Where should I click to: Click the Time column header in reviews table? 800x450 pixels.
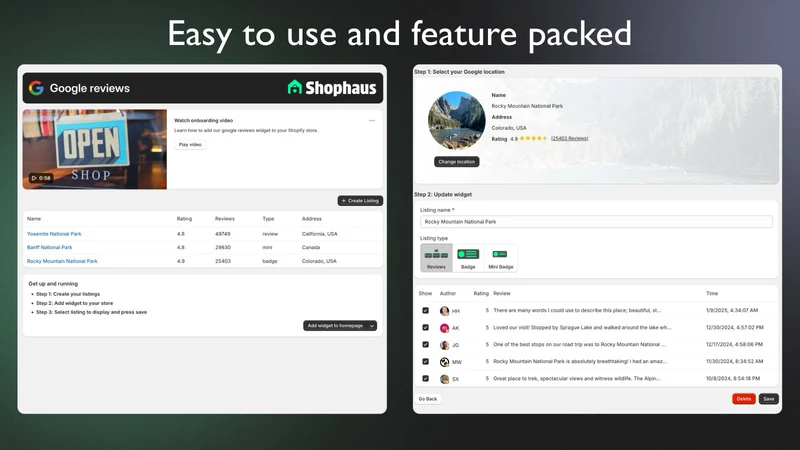tap(712, 293)
